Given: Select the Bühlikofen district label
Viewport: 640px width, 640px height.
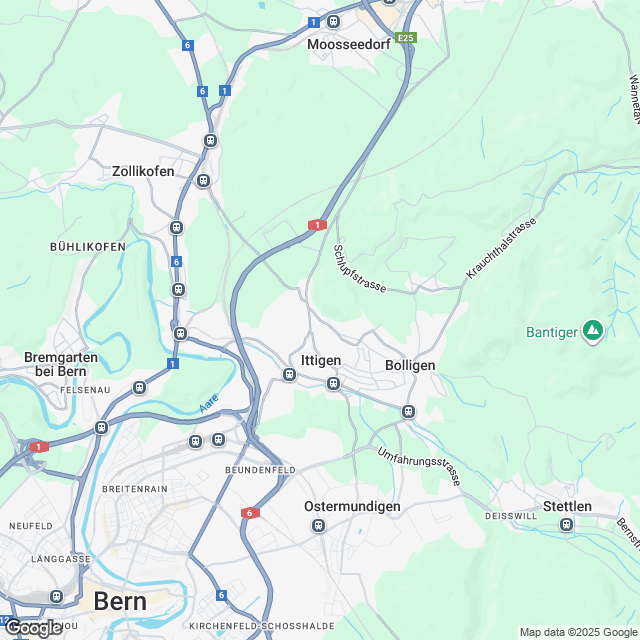Looking at the screenshot, I should 88,247.
